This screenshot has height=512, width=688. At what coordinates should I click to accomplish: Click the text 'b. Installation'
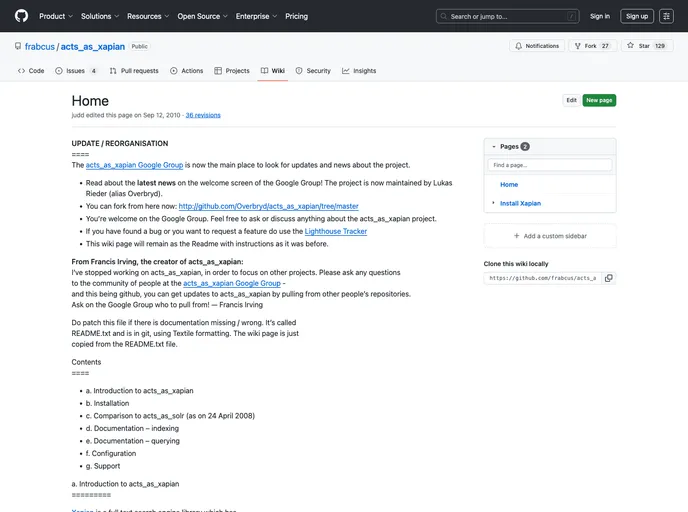[x=108, y=403]
